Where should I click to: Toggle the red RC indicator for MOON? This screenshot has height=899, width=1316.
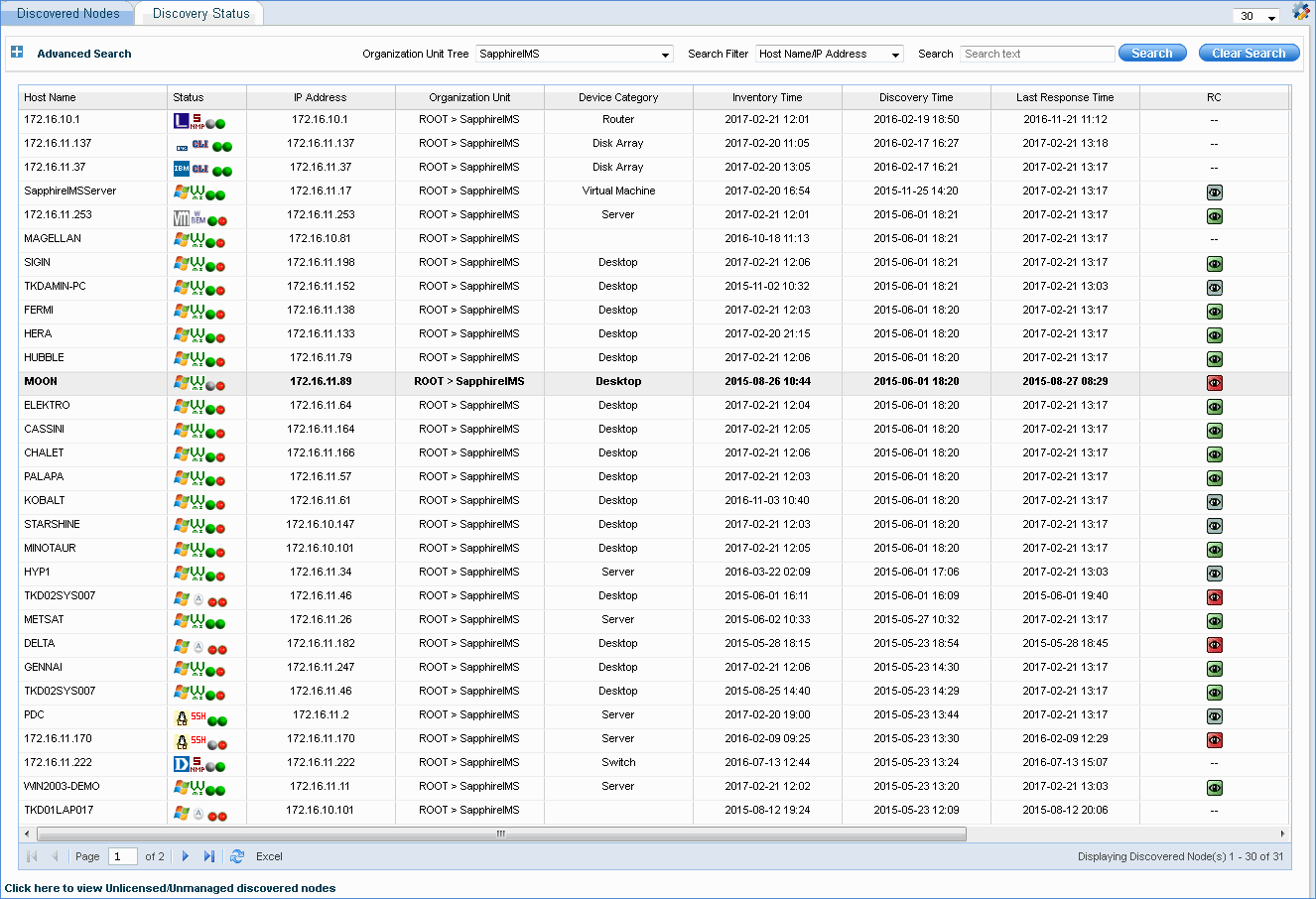[1215, 382]
